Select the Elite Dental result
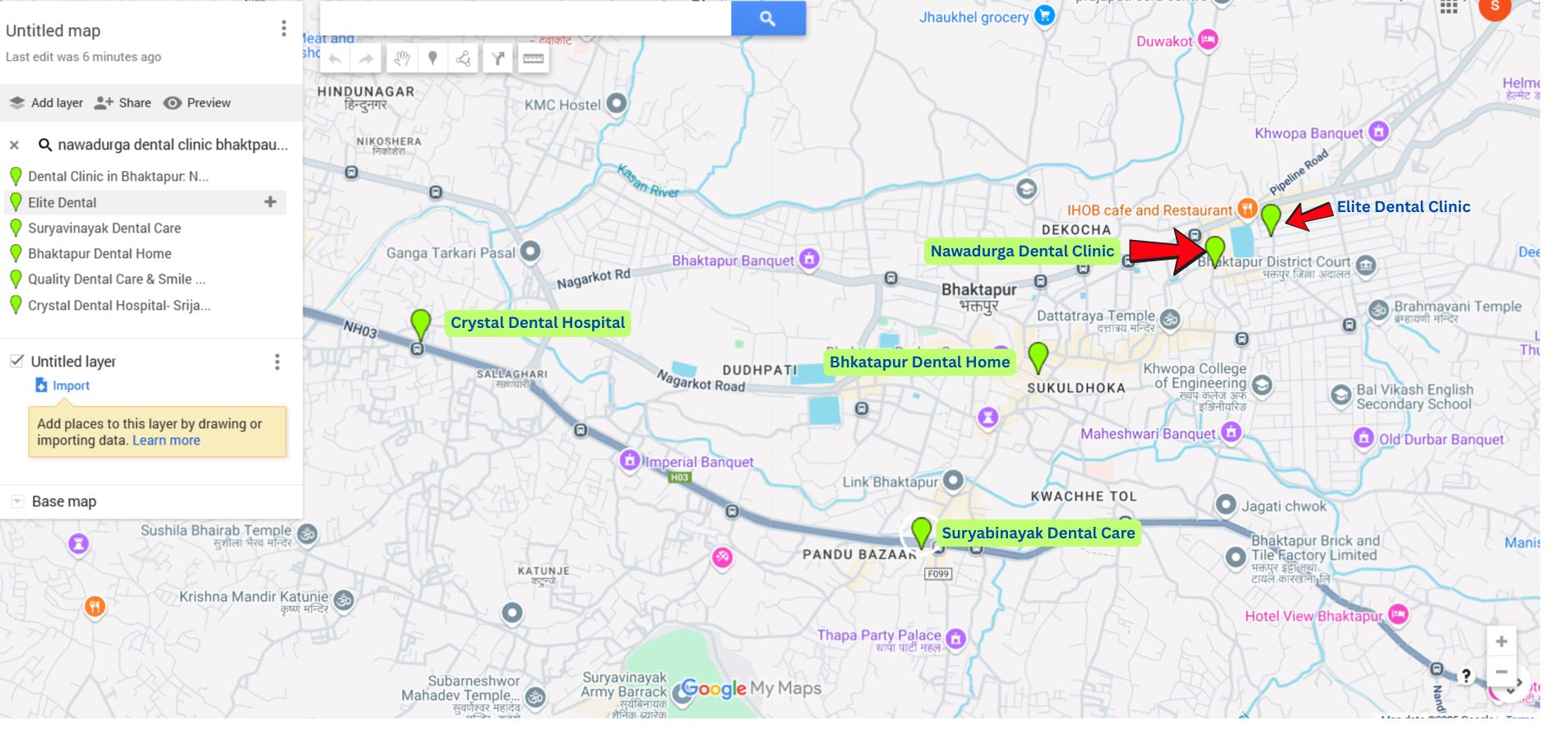This screenshot has width=1568, height=743. point(62,202)
